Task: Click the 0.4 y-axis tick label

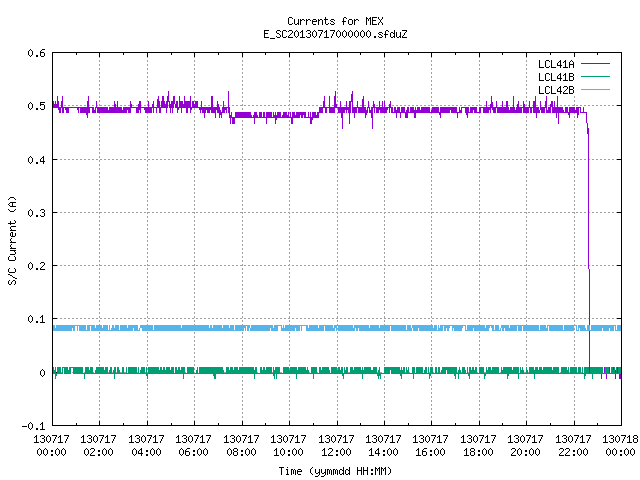Action: tap(36, 160)
